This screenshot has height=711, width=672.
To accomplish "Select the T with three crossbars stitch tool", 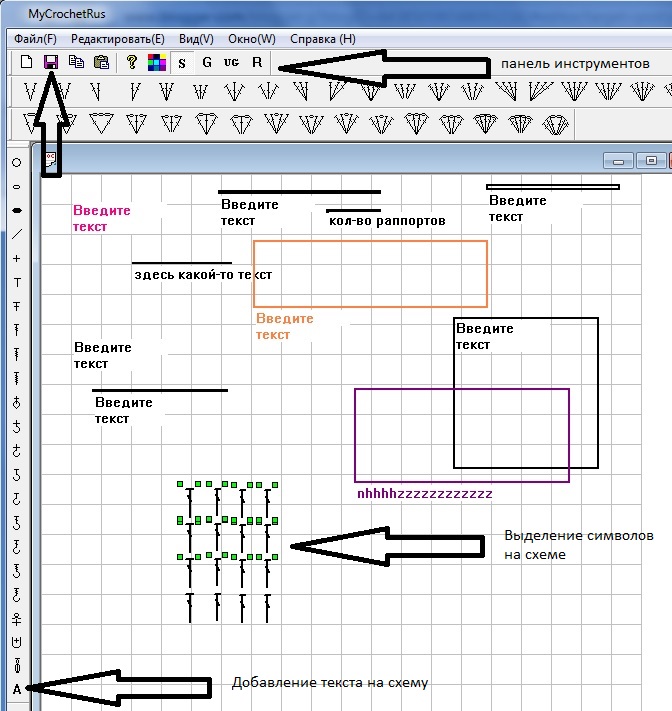I will [x=17, y=354].
